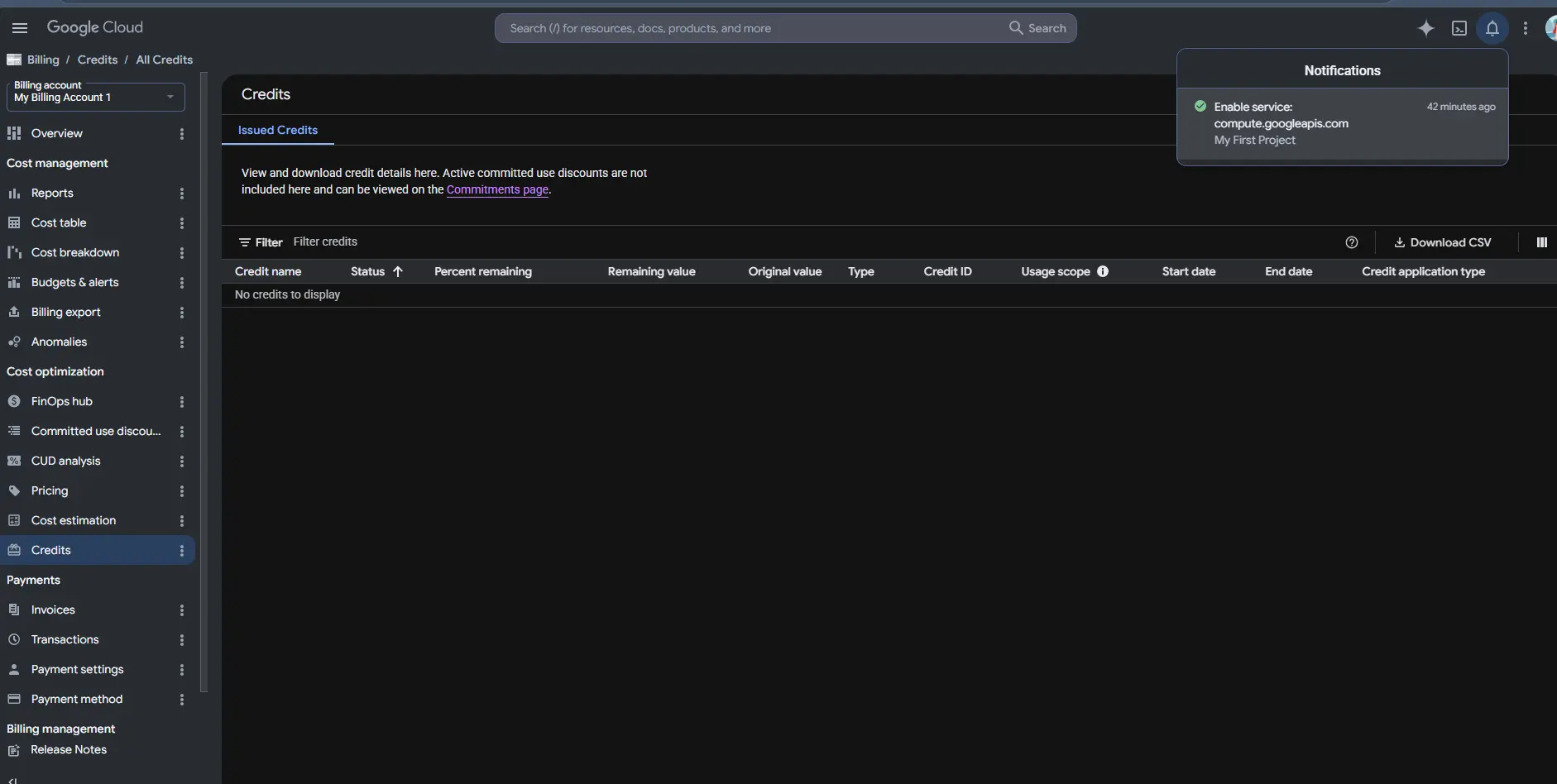Go to Credits breadcrumb

point(98,60)
